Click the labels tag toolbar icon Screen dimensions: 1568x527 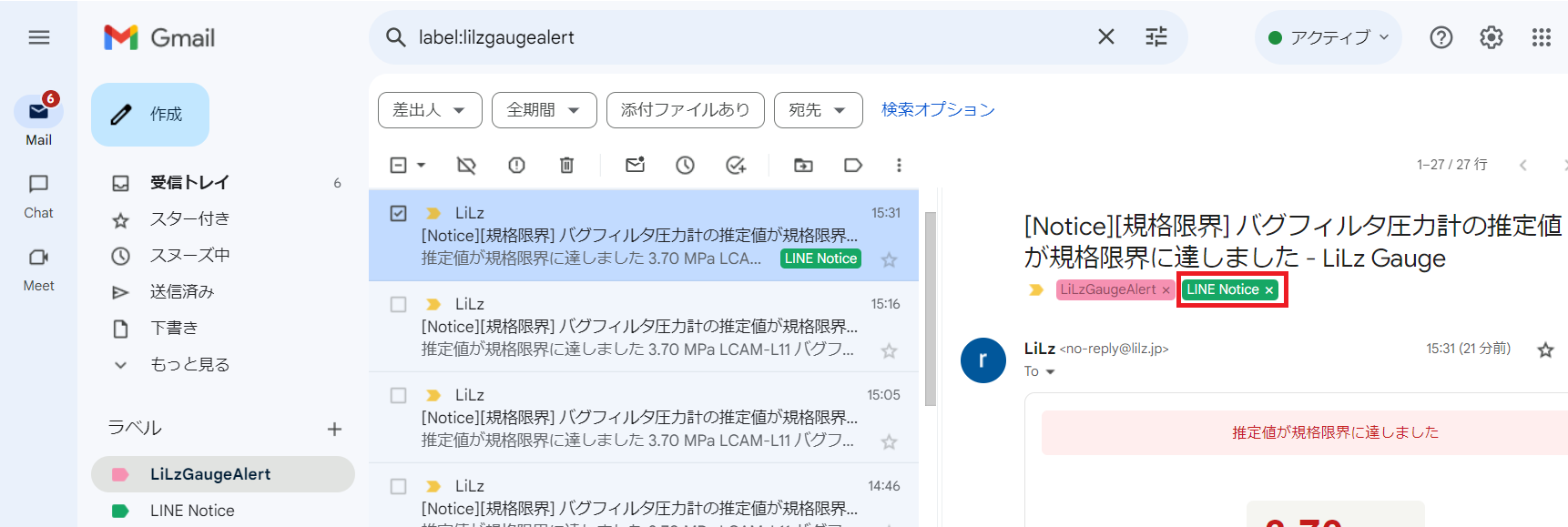click(853, 165)
